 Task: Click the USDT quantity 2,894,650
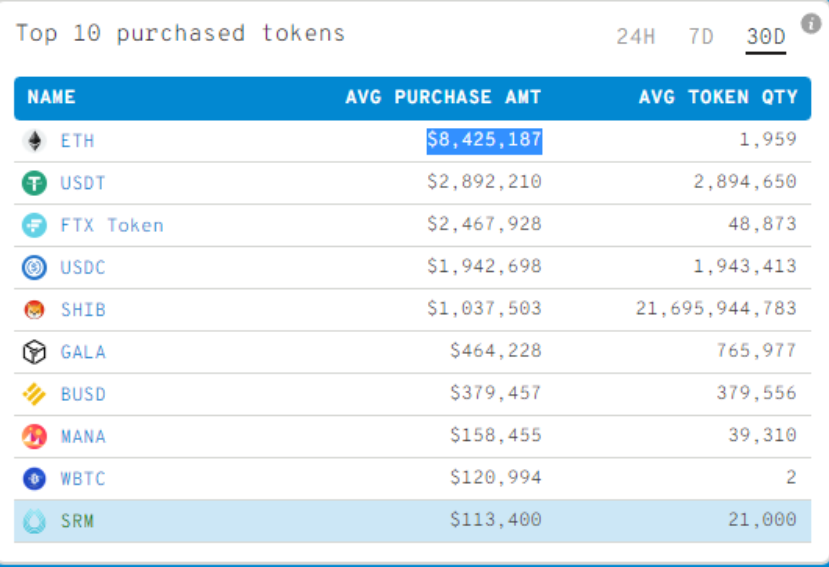coord(745,182)
